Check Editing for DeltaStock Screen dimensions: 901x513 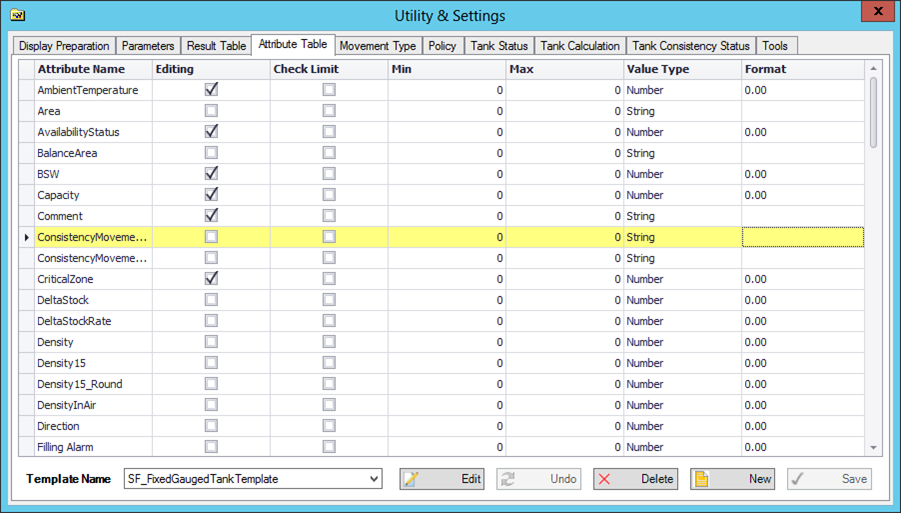tap(211, 300)
